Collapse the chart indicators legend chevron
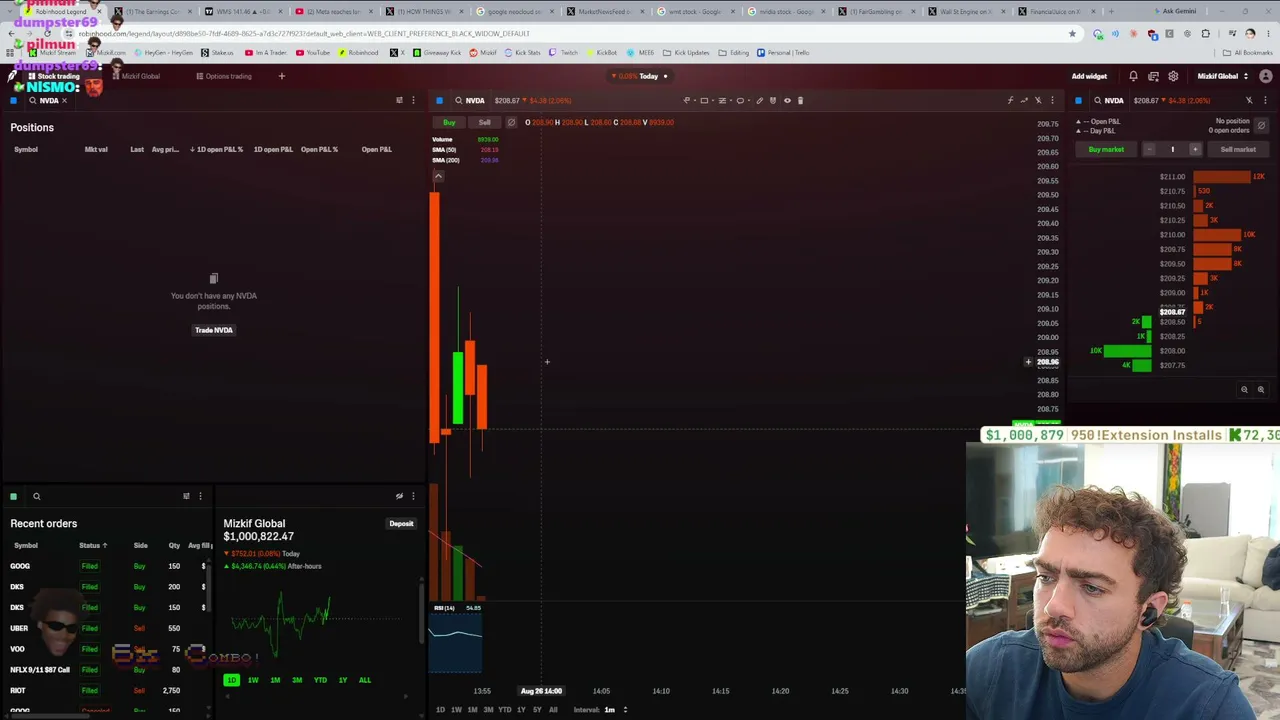Viewport: 1280px width, 720px height. tap(438, 176)
